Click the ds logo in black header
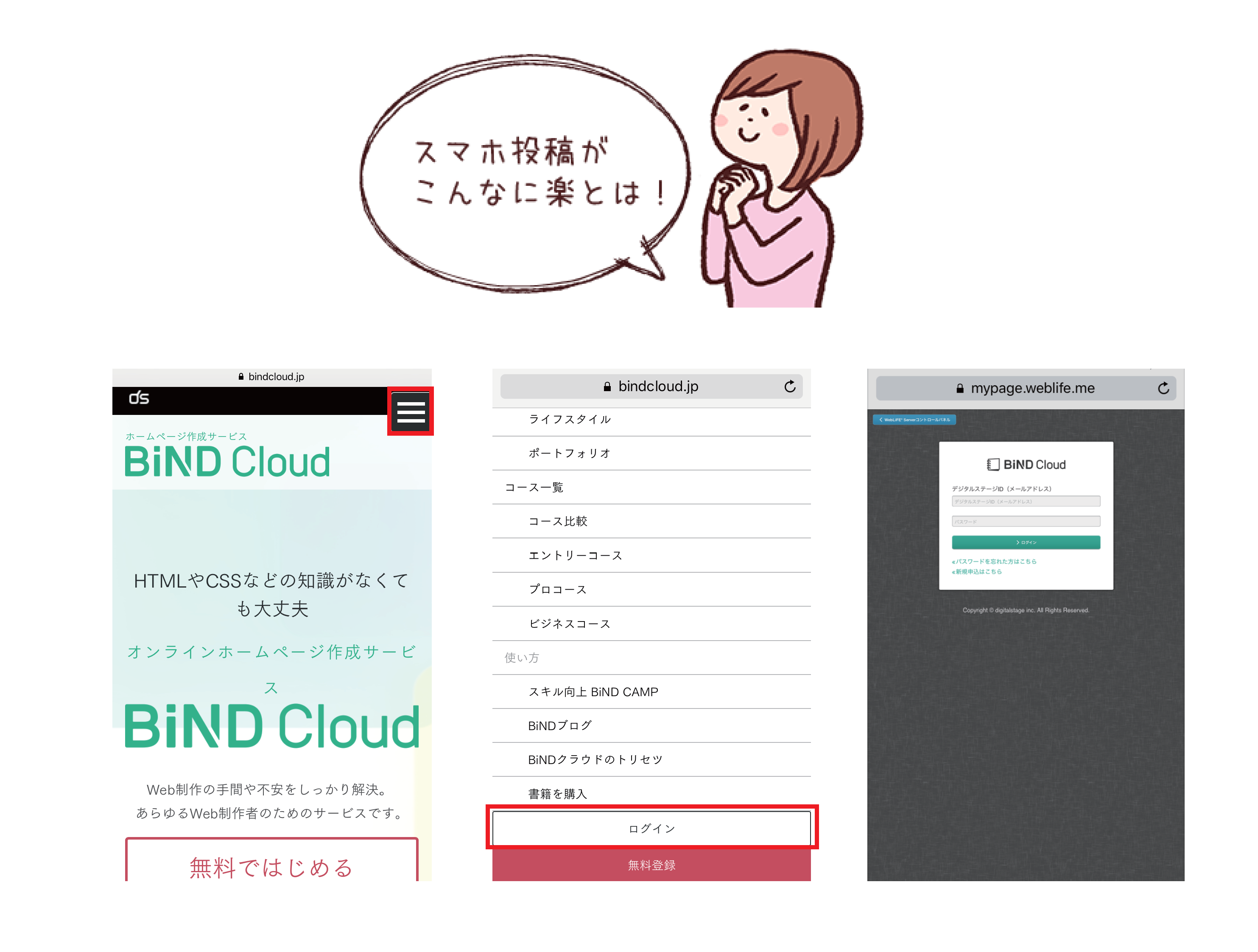Screen dimensions: 1258x952 coord(139,398)
